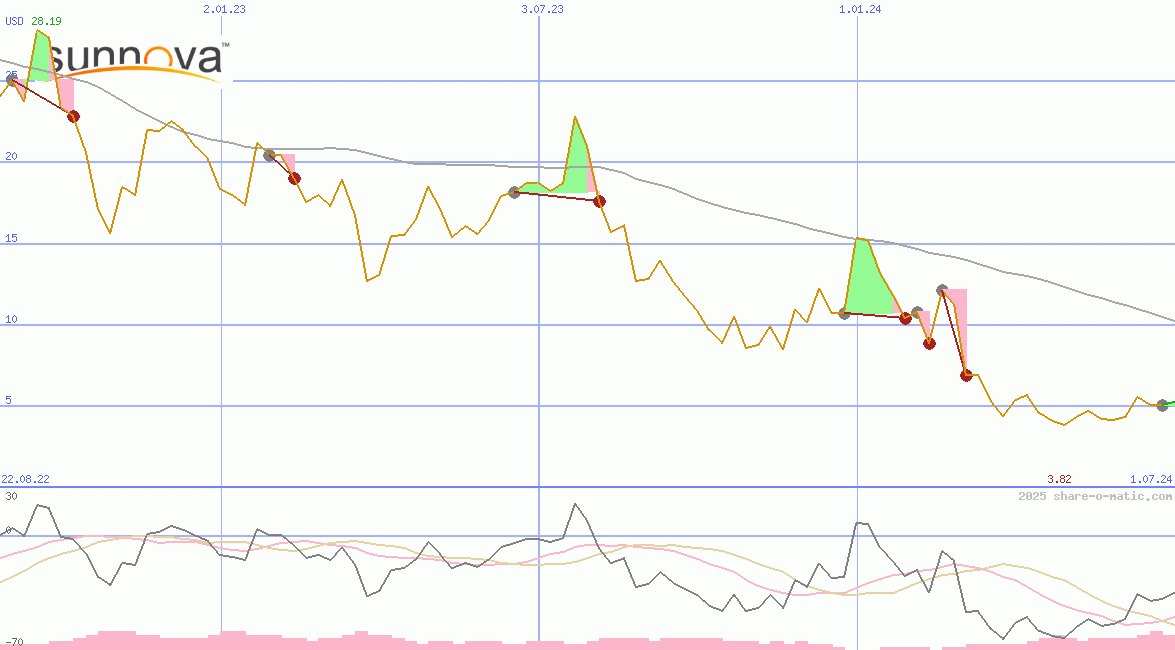Select the 15 price axis label
Image resolution: width=1175 pixels, height=650 pixels.
pos(11,238)
